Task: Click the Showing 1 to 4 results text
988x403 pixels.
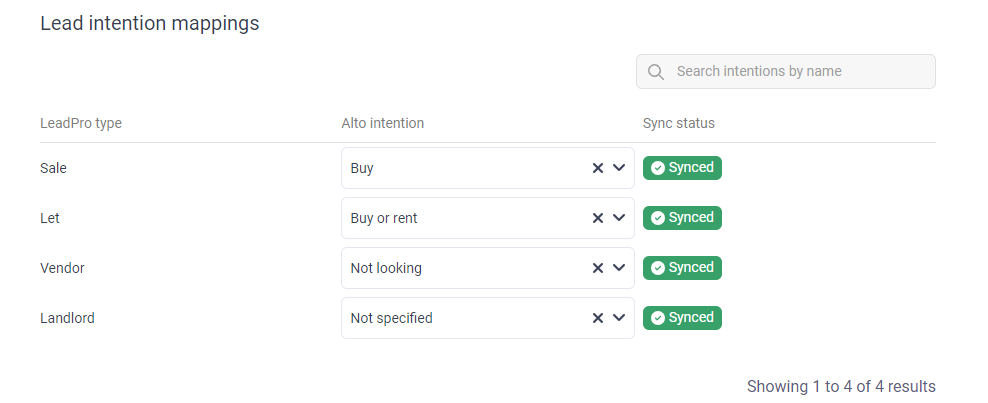Action: [841, 386]
